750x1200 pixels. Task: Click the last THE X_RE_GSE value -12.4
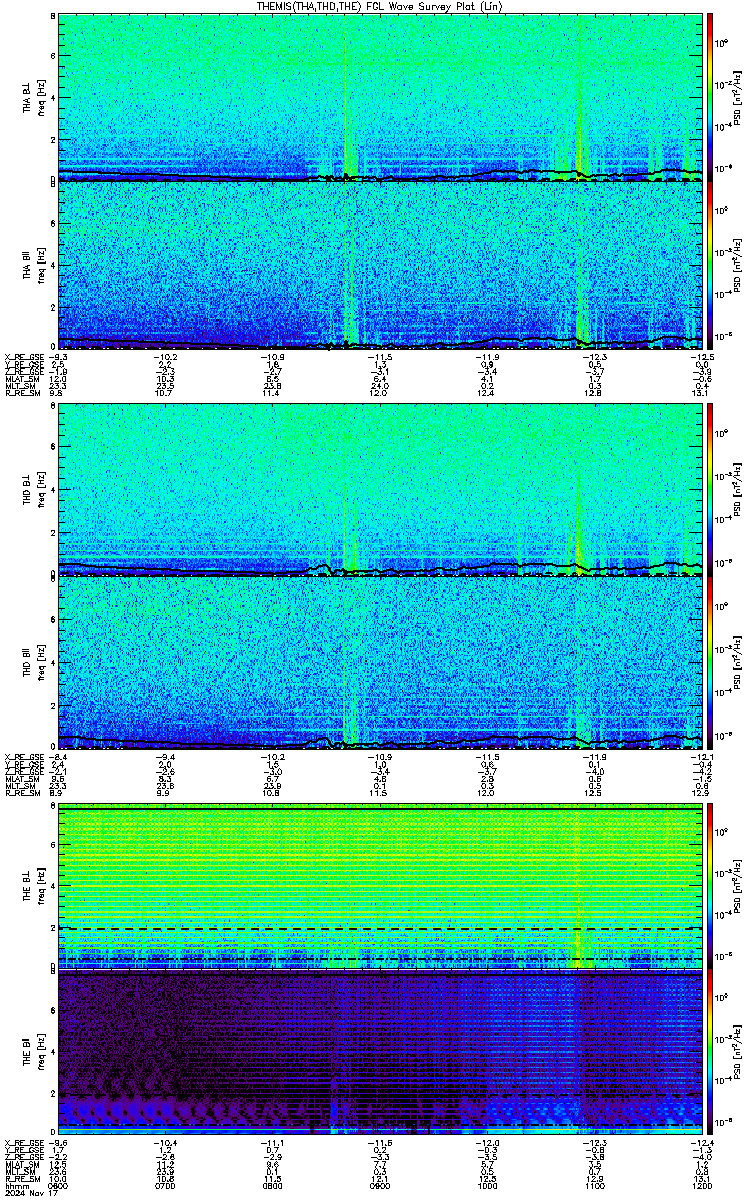tap(701, 1143)
